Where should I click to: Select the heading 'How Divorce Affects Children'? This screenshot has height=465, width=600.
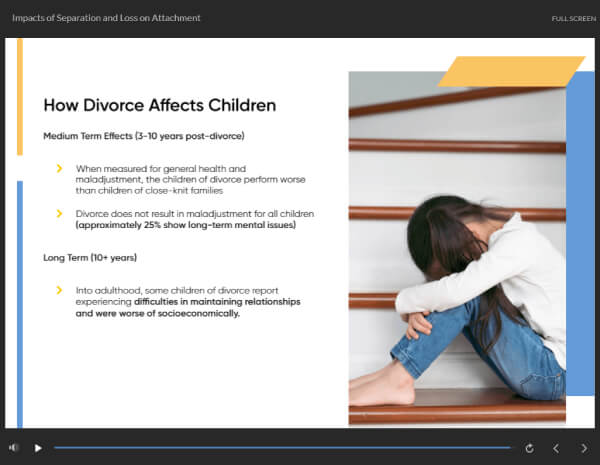(x=160, y=105)
